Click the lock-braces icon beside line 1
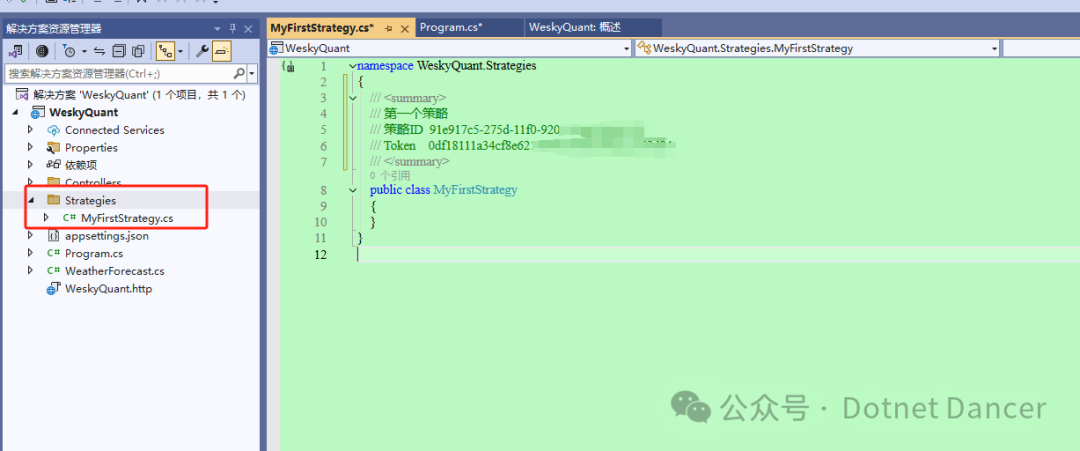 click(x=289, y=67)
